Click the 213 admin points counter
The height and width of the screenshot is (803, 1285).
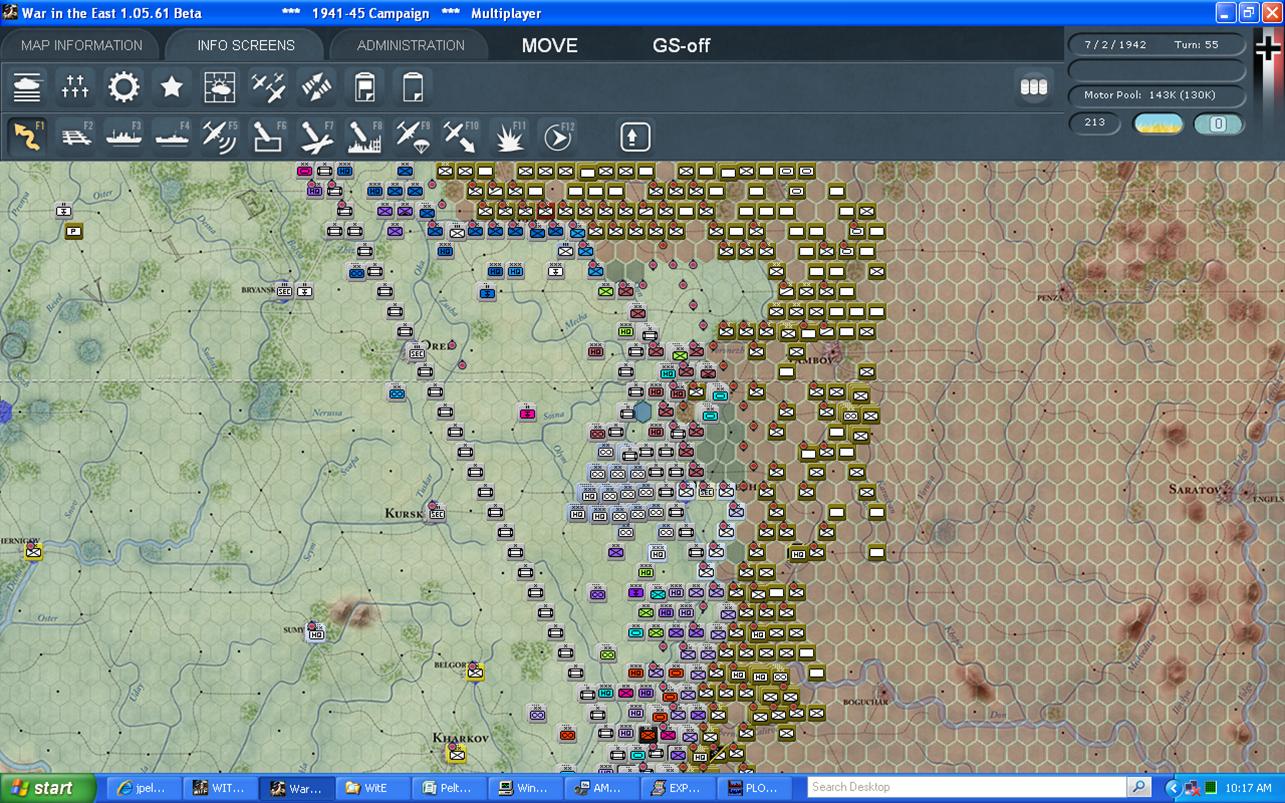click(x=1095, y=123)
